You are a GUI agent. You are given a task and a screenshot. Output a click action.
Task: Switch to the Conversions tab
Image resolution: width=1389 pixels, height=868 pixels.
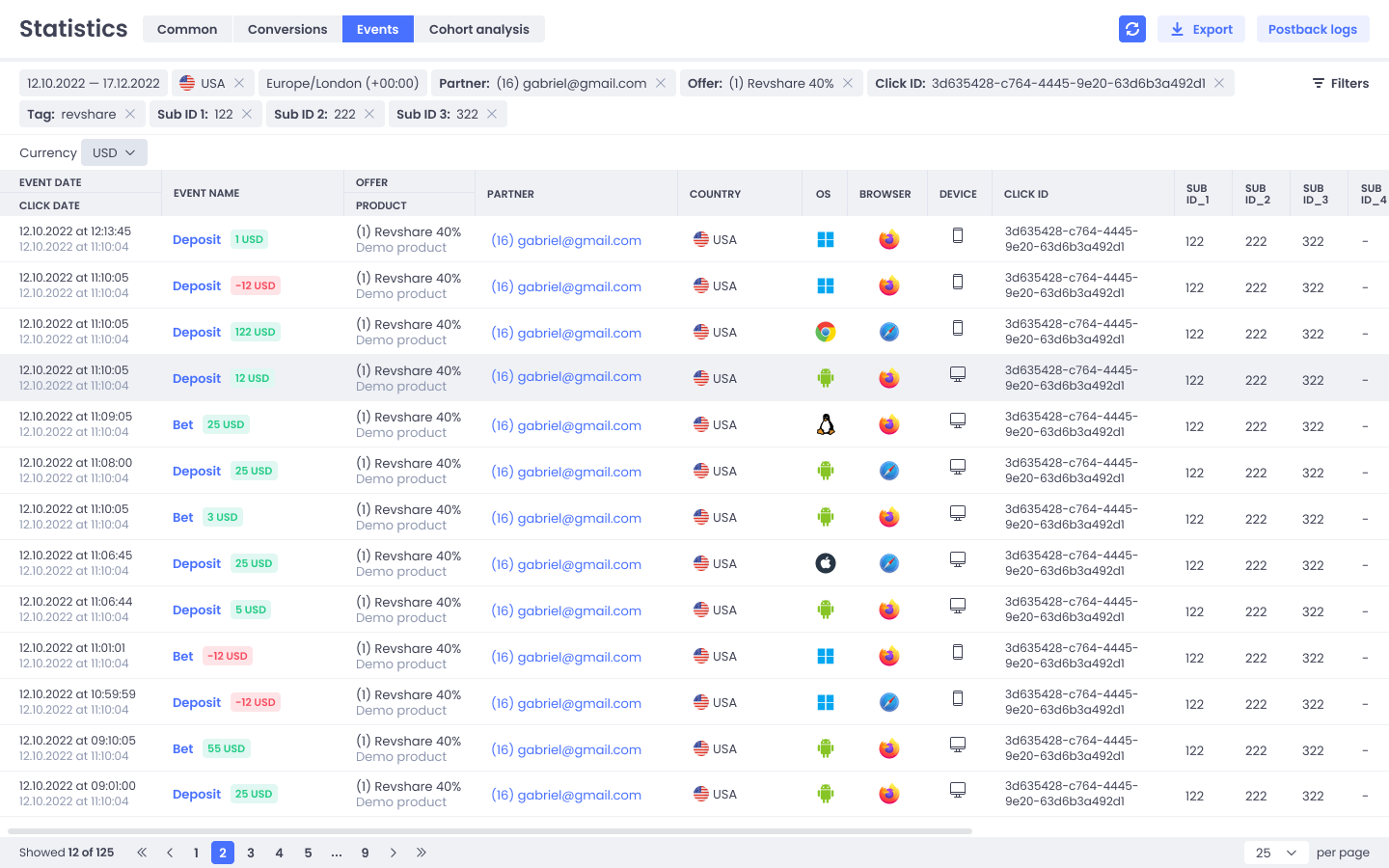pos(287,29)
